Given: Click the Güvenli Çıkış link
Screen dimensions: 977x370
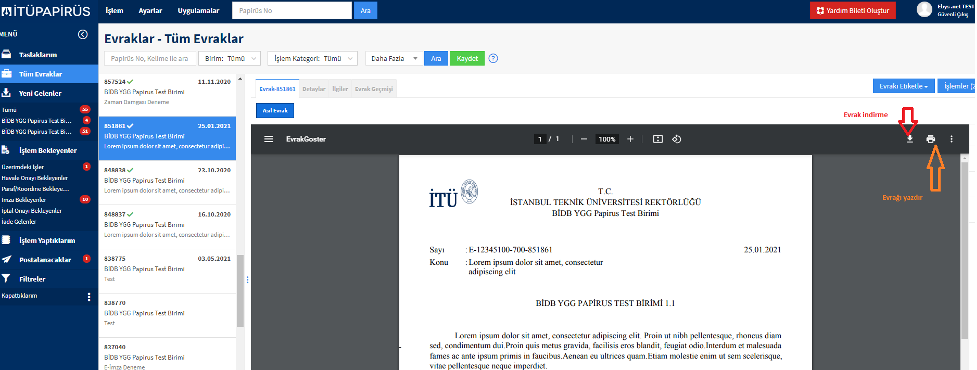Looking at the screenshot, I should 952,13.
